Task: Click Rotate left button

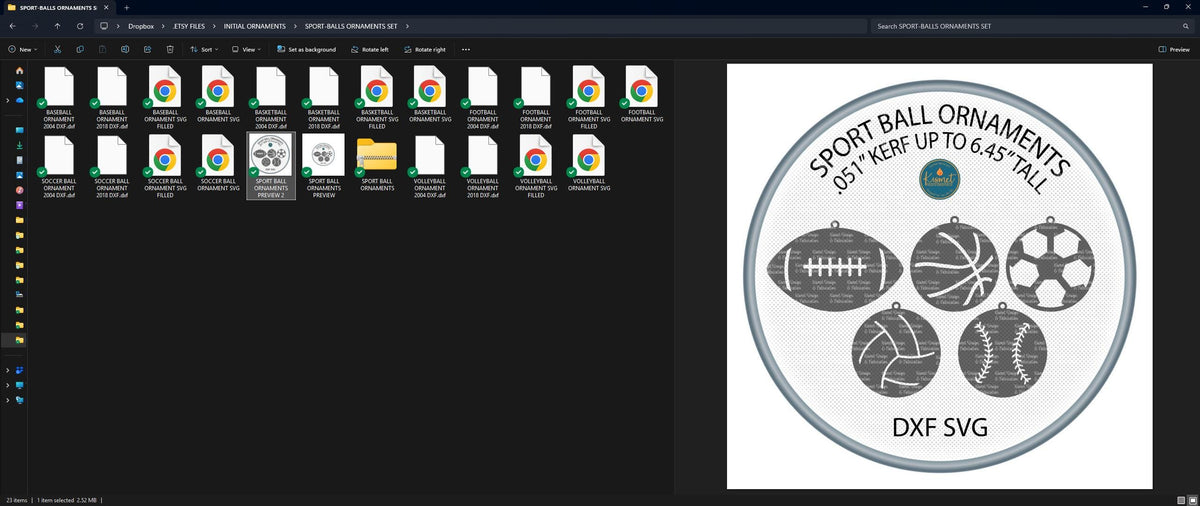Action: [x=368, y=49]
